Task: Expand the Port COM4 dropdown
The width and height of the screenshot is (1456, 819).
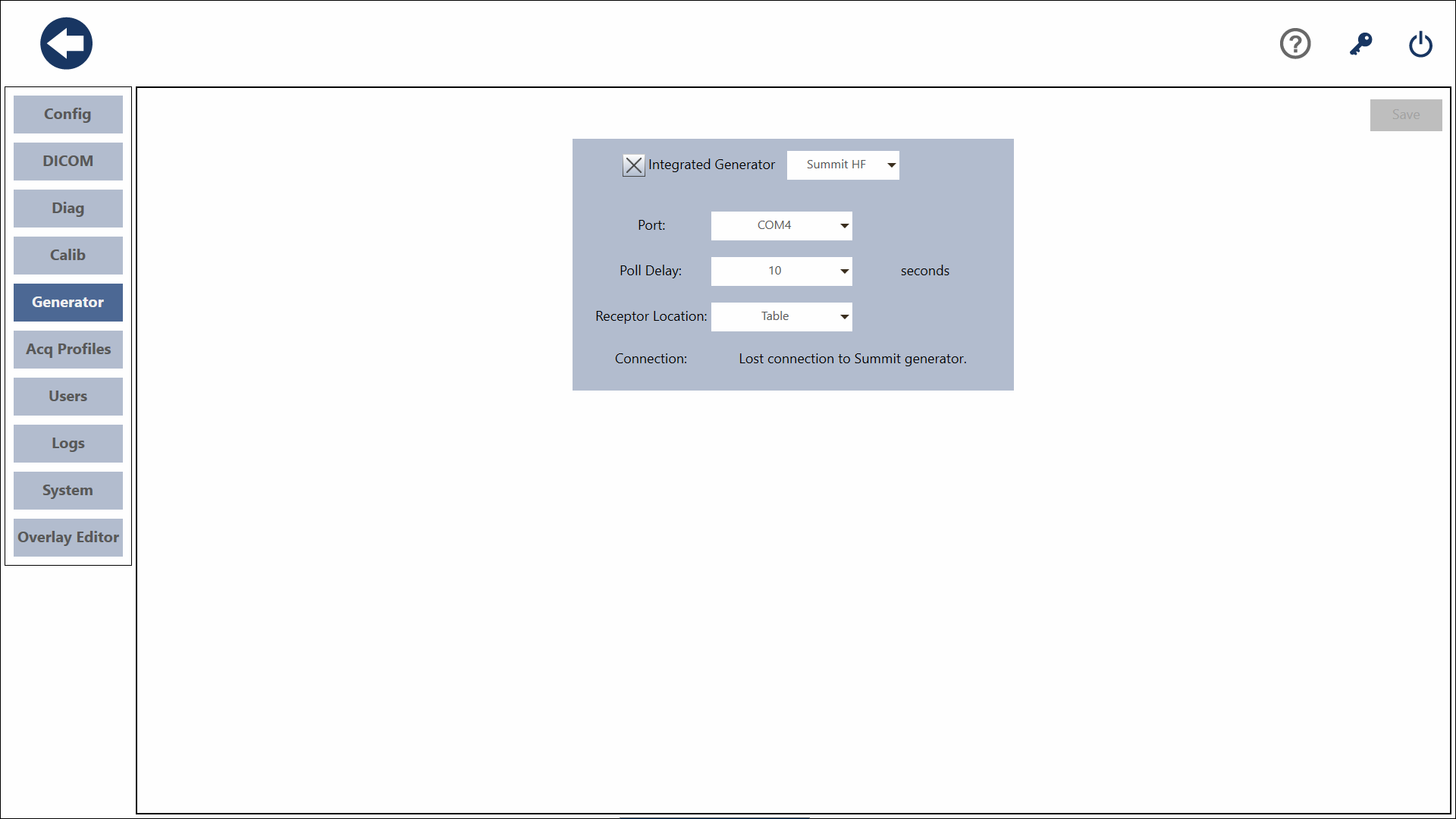Action: click(x=782, y=226)
